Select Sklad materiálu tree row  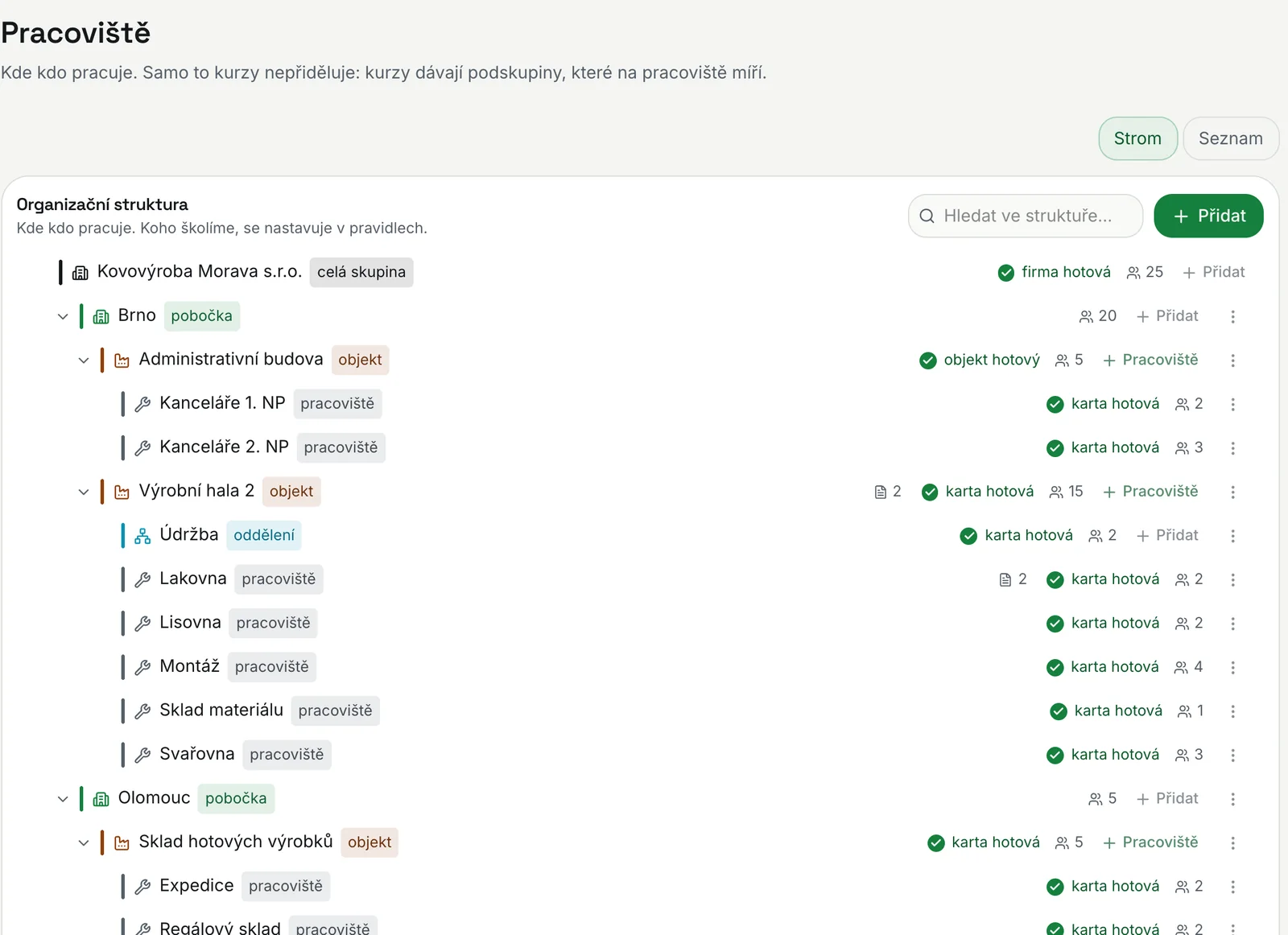point(640,711)
